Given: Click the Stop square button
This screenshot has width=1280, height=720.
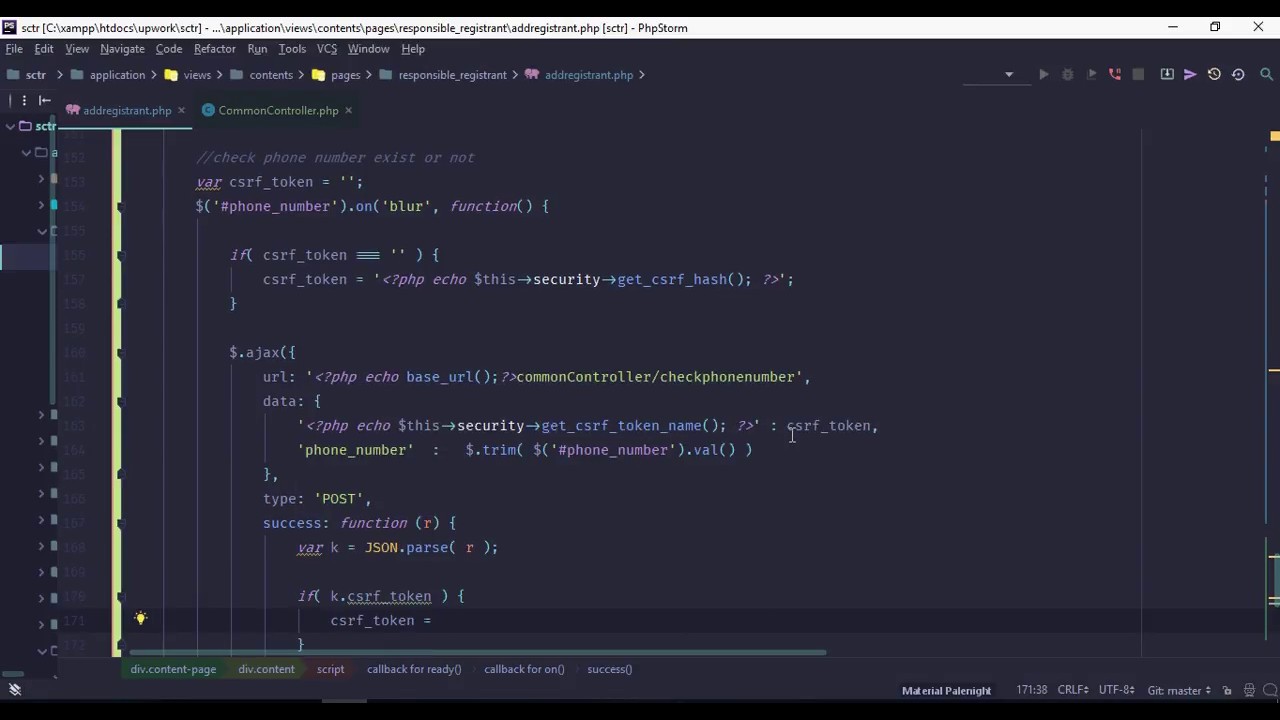Looking at the screenshot, I should click(x=1138, y=75).
